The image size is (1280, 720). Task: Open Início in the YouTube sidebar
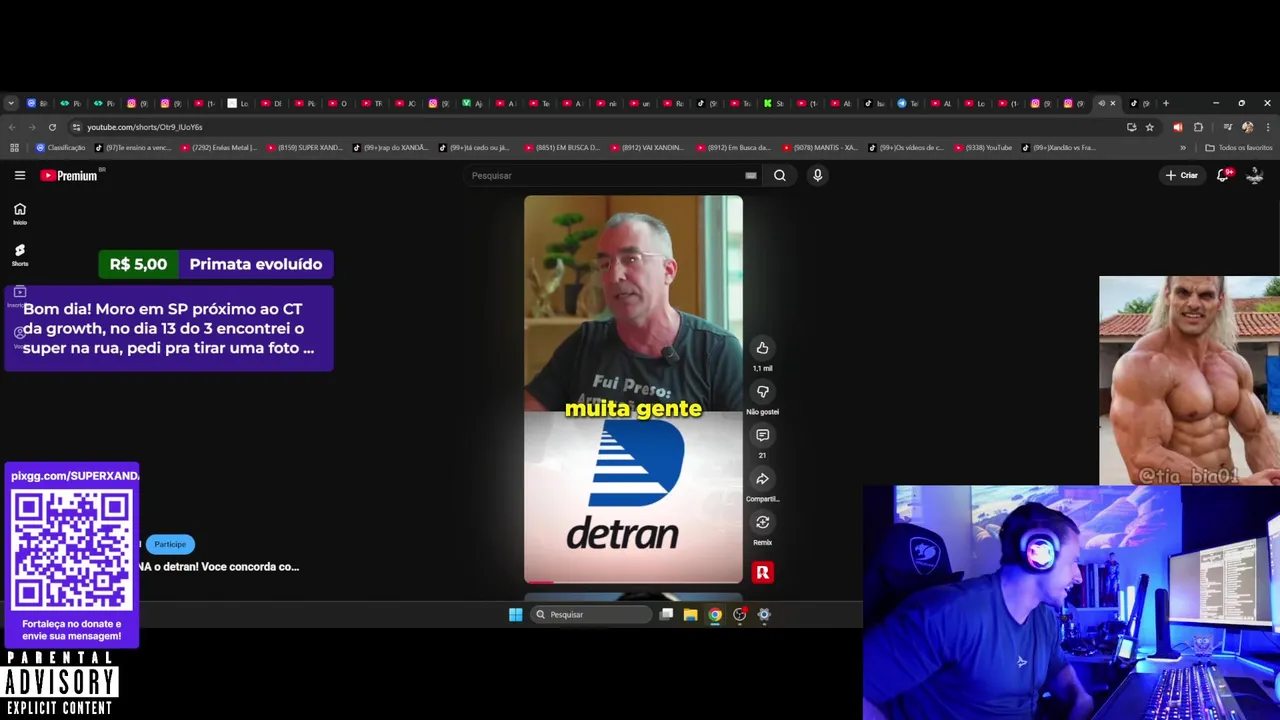[20, 213]
